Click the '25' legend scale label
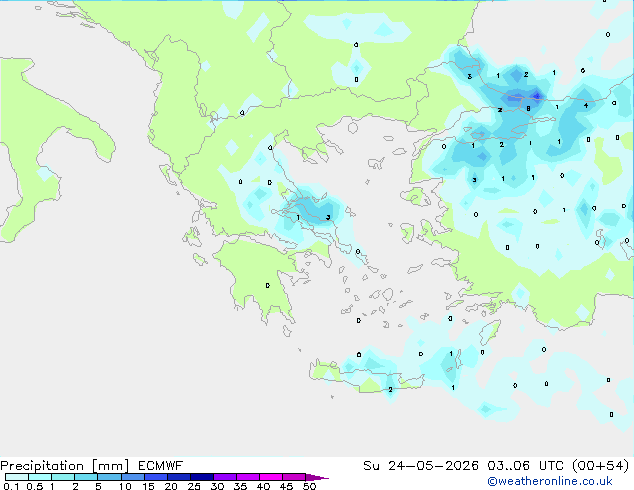The width and height of the screenshot is (634, 490). pos(194,486)
